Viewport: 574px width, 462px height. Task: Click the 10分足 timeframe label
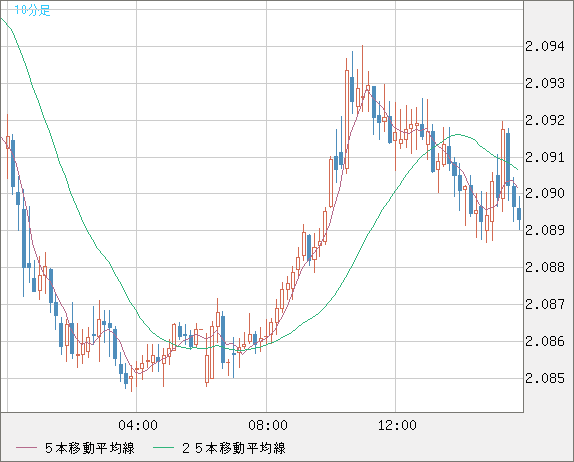[x=32, y=10]
